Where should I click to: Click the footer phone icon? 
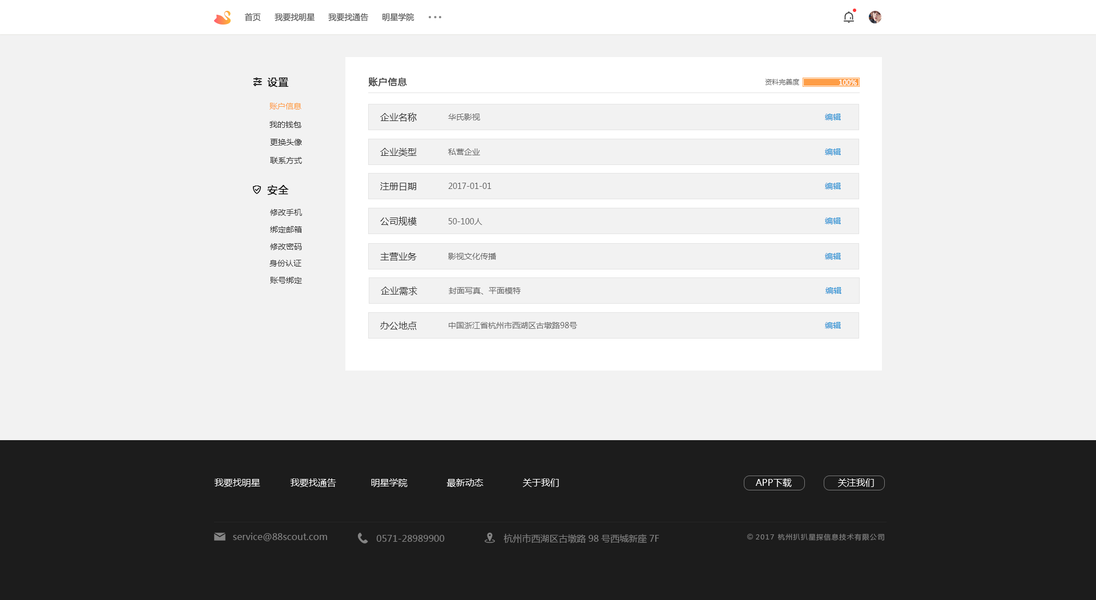[362, 538]
